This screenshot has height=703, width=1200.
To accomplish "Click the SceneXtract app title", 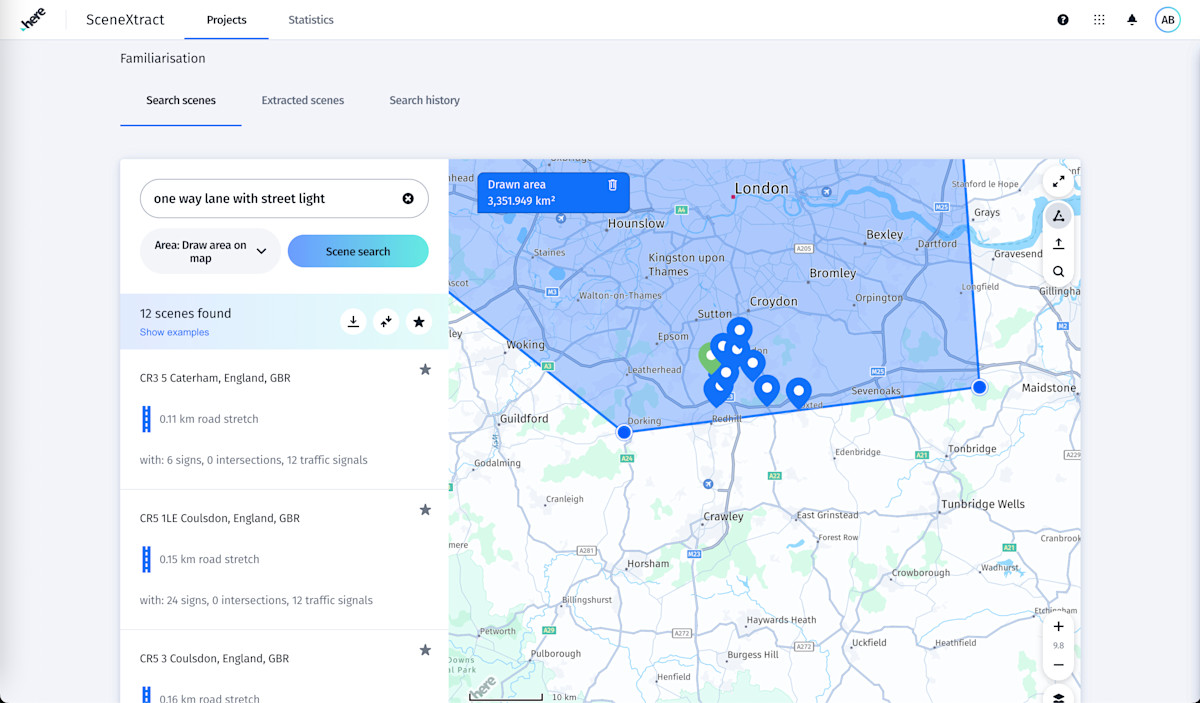I will click(x=126, y=19).
